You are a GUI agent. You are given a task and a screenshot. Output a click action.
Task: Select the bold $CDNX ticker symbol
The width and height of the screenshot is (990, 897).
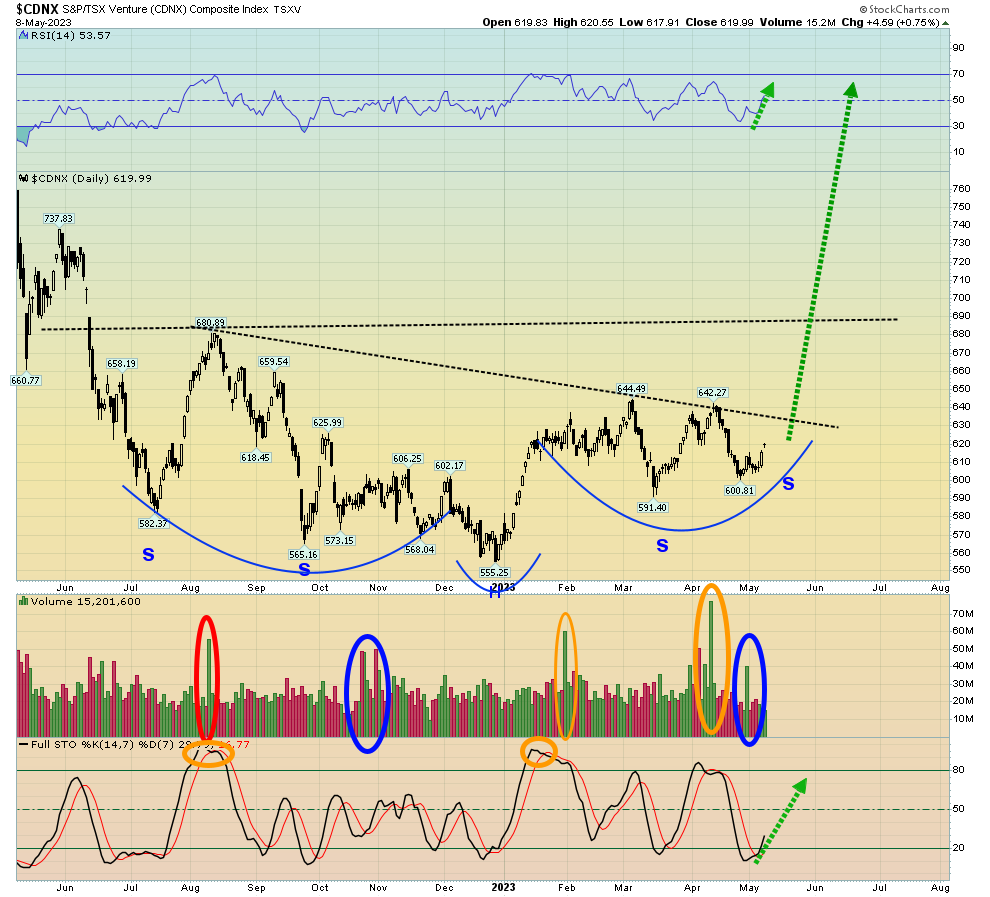click(x=38, y=9)
